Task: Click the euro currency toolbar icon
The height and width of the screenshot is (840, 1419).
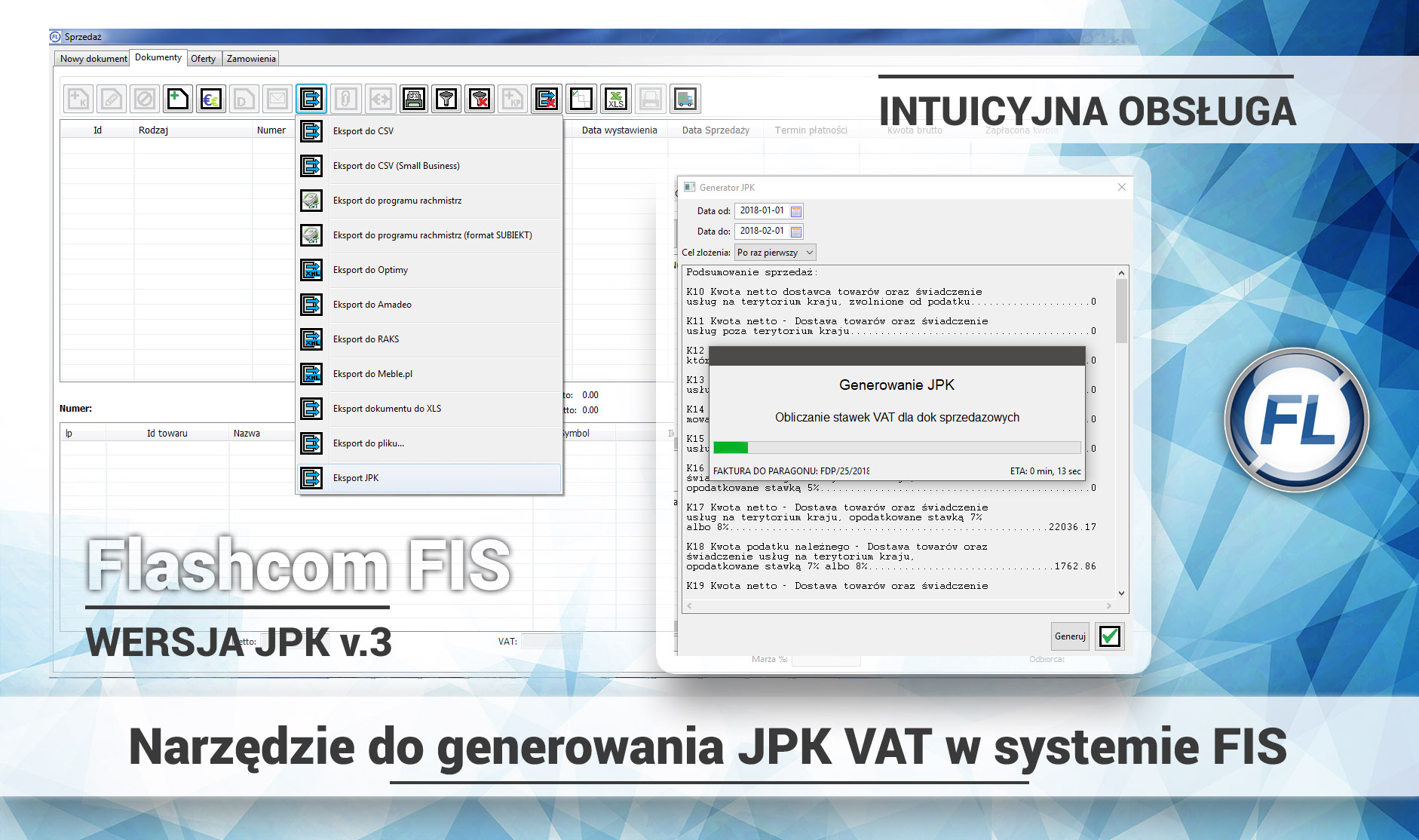Action: [211, 99]
